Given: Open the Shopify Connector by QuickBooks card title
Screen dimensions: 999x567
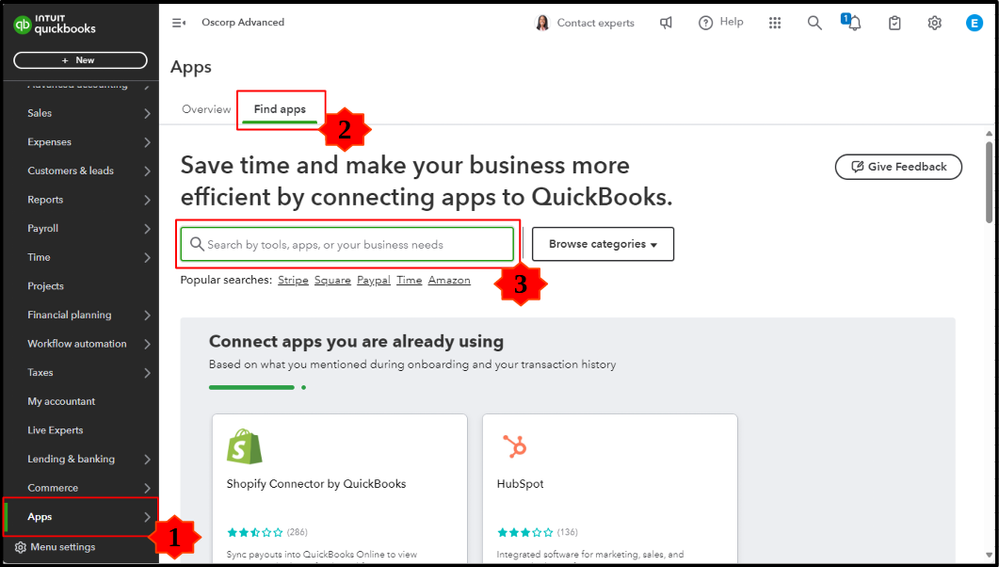Looking at the screenshot, I should (x=316, y=484).
